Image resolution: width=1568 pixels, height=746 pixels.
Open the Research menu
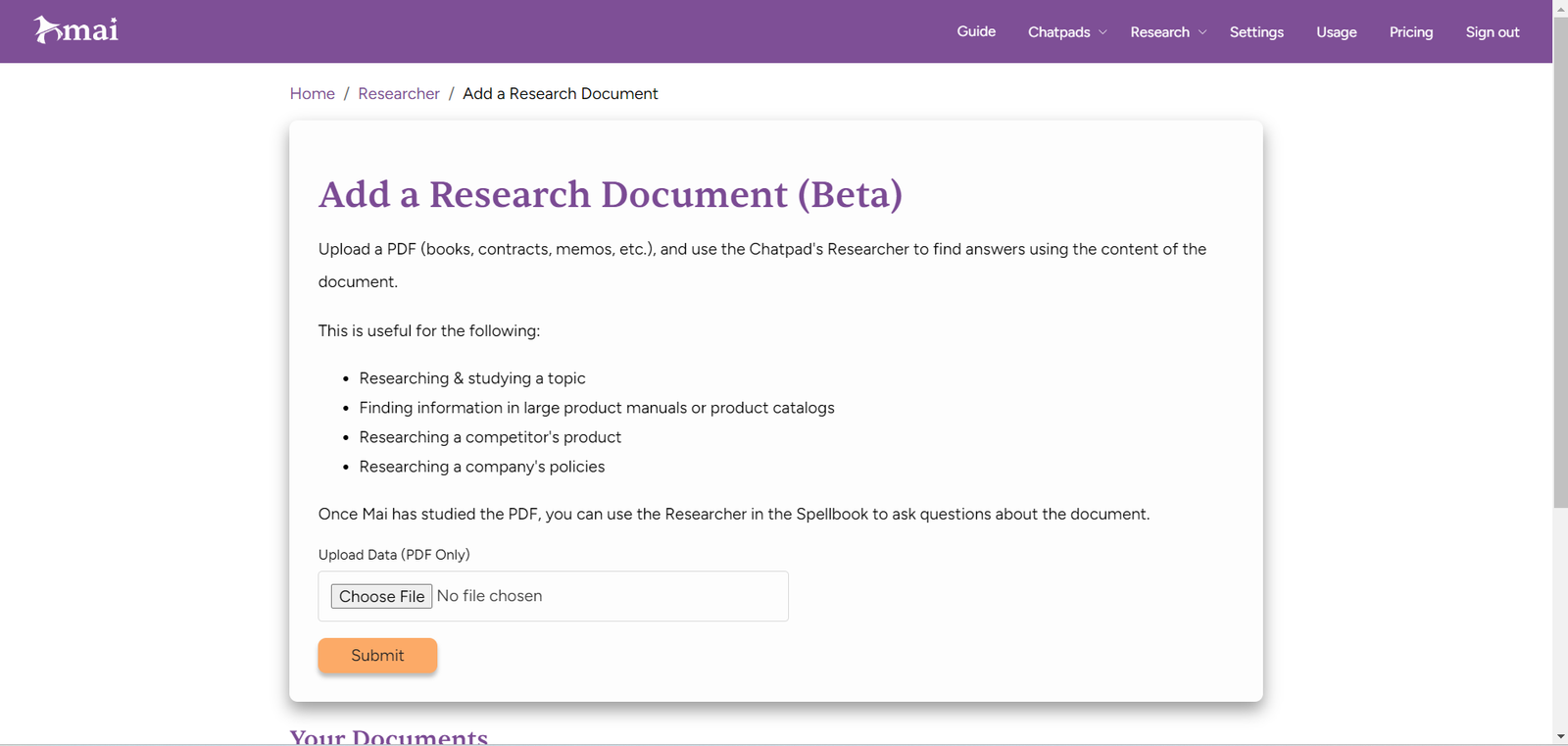(1159, 32)
